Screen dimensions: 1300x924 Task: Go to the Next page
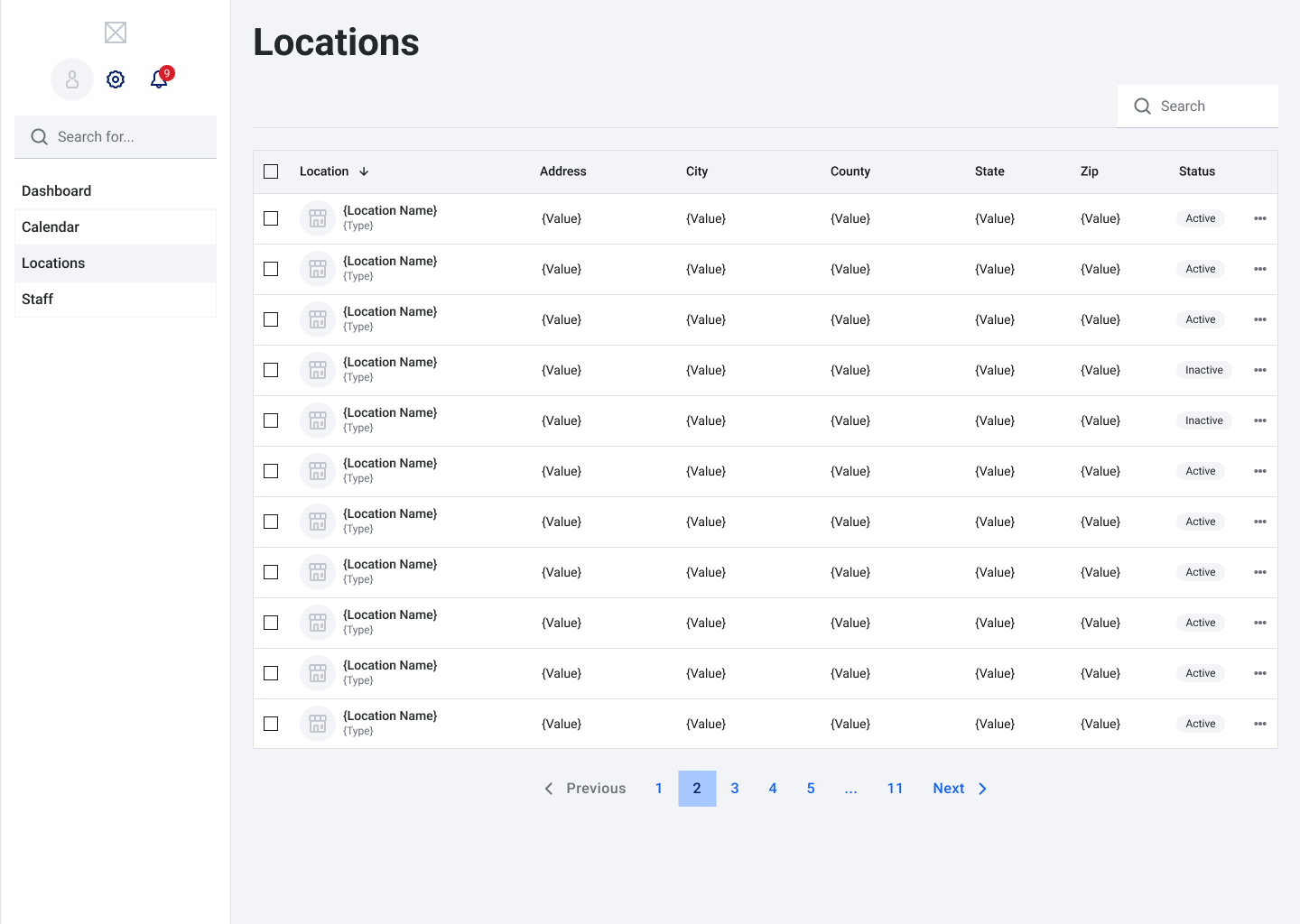tap(960, 789)
